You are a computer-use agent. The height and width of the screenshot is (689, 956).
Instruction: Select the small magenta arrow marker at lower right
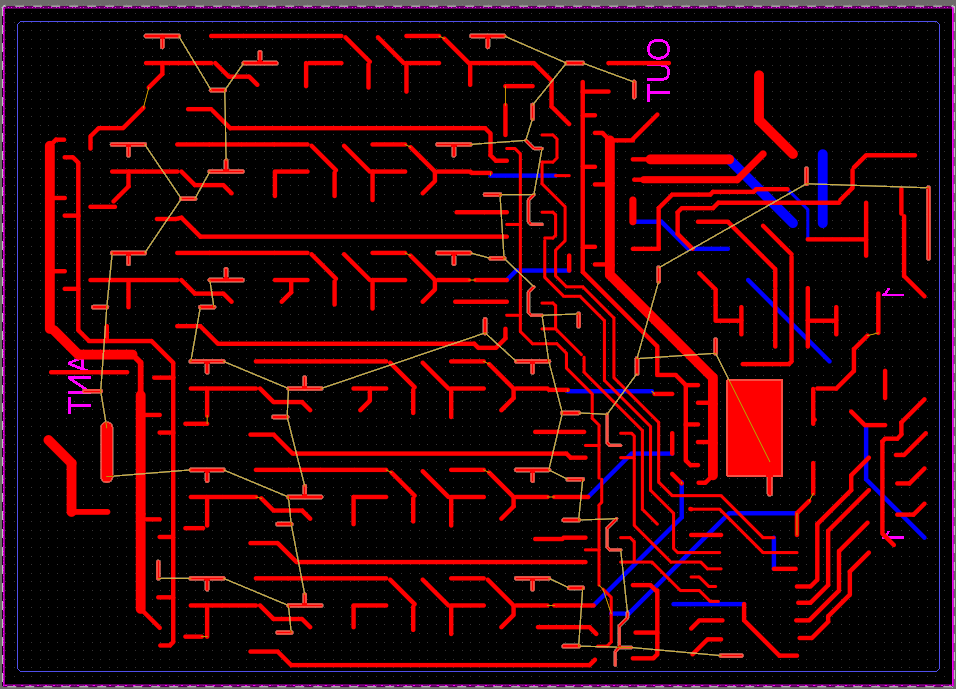[x=893, y=536]
